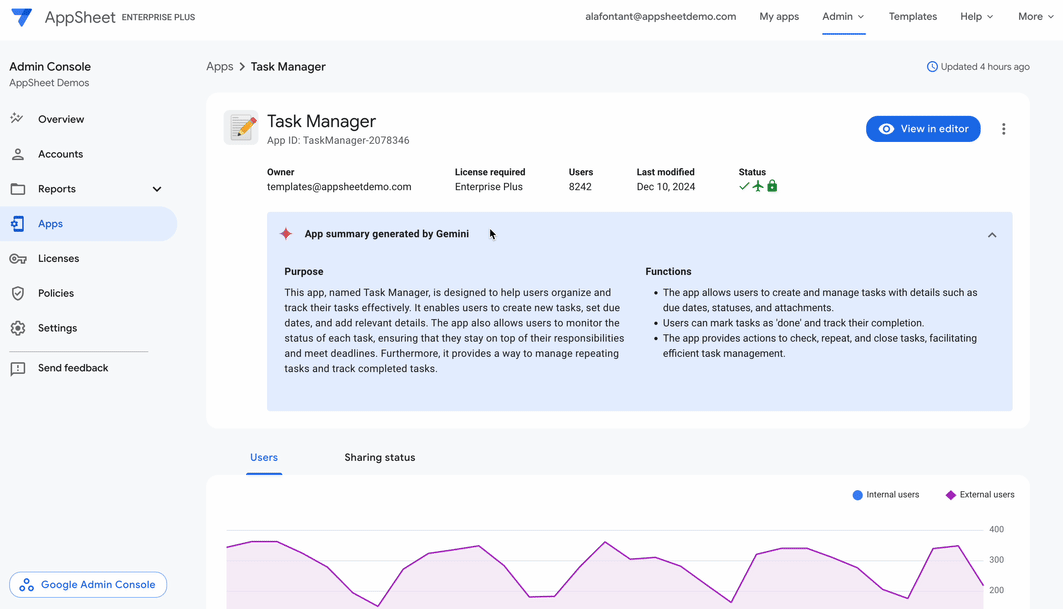Open Licenses from the sidebar
The height and width of the screenshot is (609, 1063).
(58, 259)
